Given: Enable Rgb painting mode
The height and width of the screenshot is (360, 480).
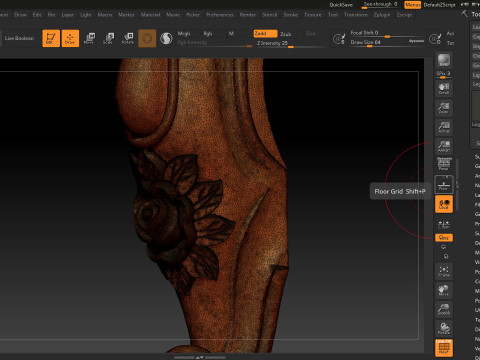Looking at the screenshot, I should (x=208, y=33).
